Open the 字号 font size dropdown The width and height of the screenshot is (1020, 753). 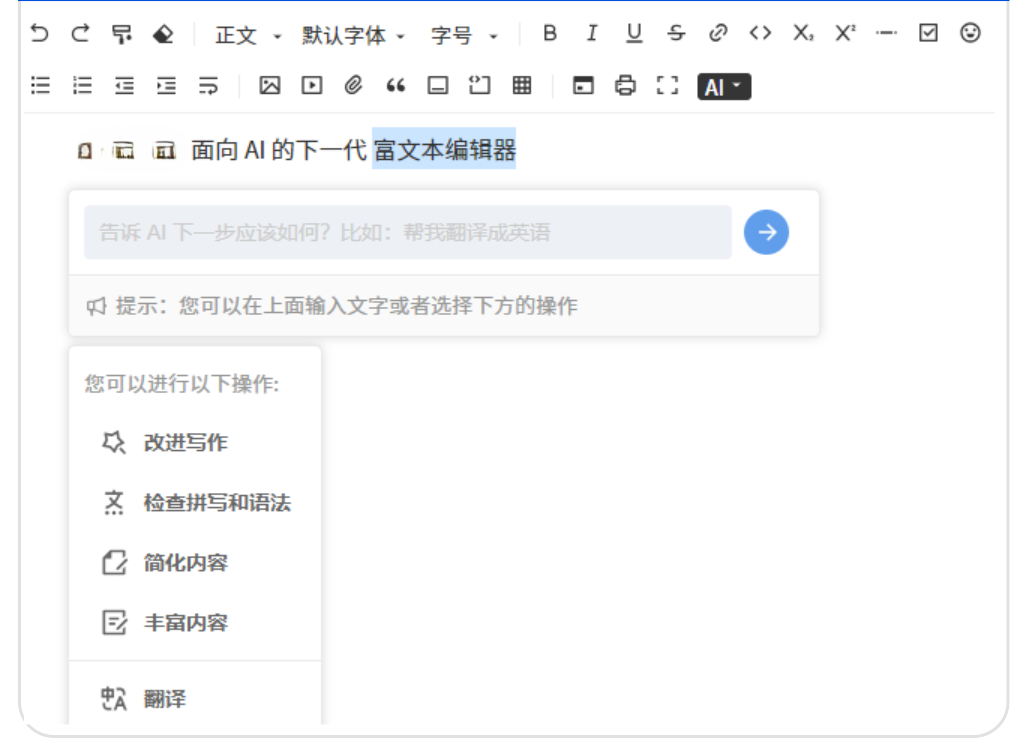[464, 35]
